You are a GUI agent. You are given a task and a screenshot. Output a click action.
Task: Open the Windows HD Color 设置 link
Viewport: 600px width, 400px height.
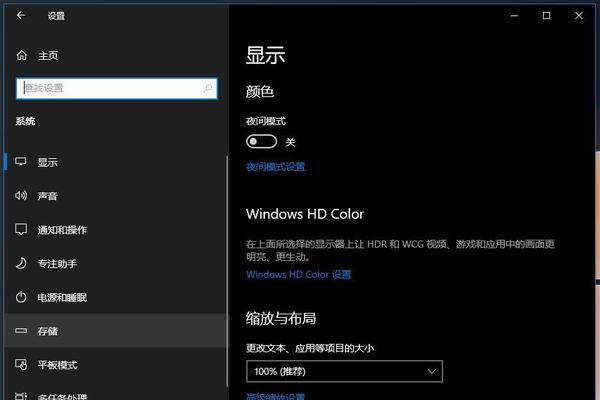(x=298, y=274)
